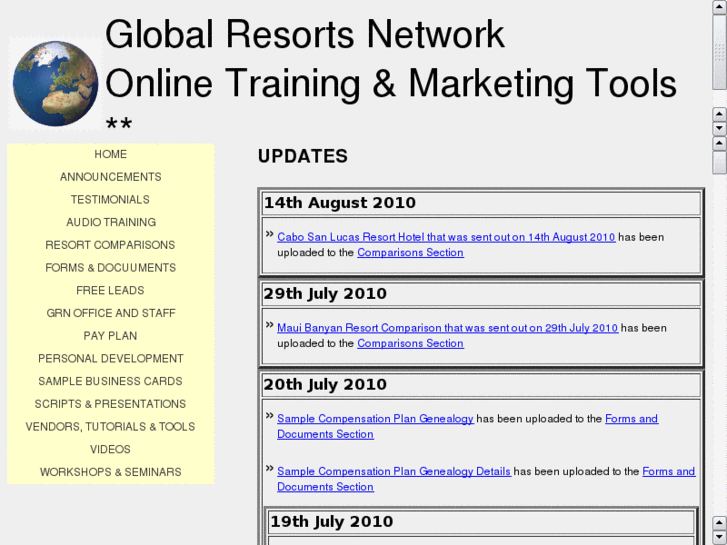727x545 pixels.
Task: Open the VIDEOS page
Action: tap(110, 450)
